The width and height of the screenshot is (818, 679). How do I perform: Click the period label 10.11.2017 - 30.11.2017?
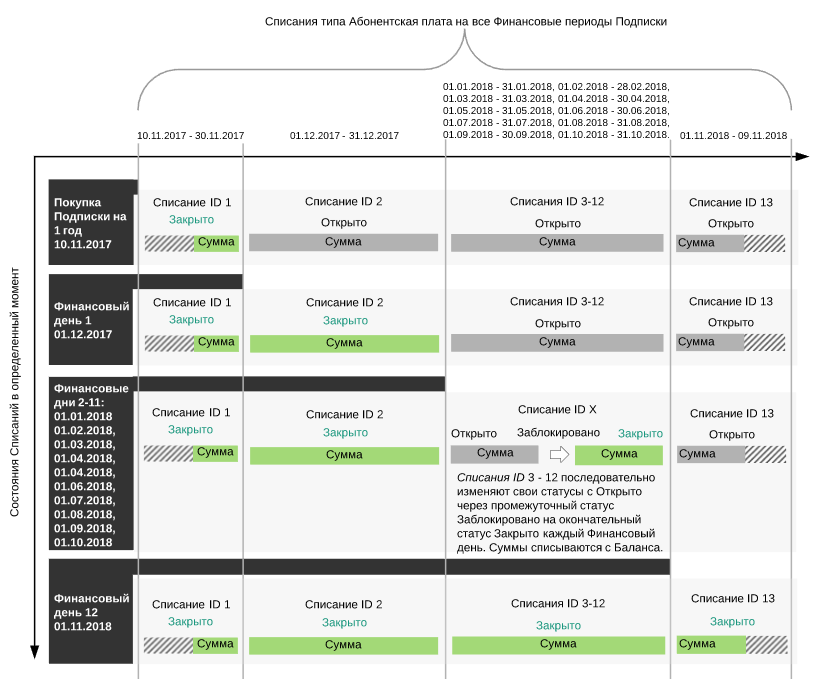coord(190,136)
